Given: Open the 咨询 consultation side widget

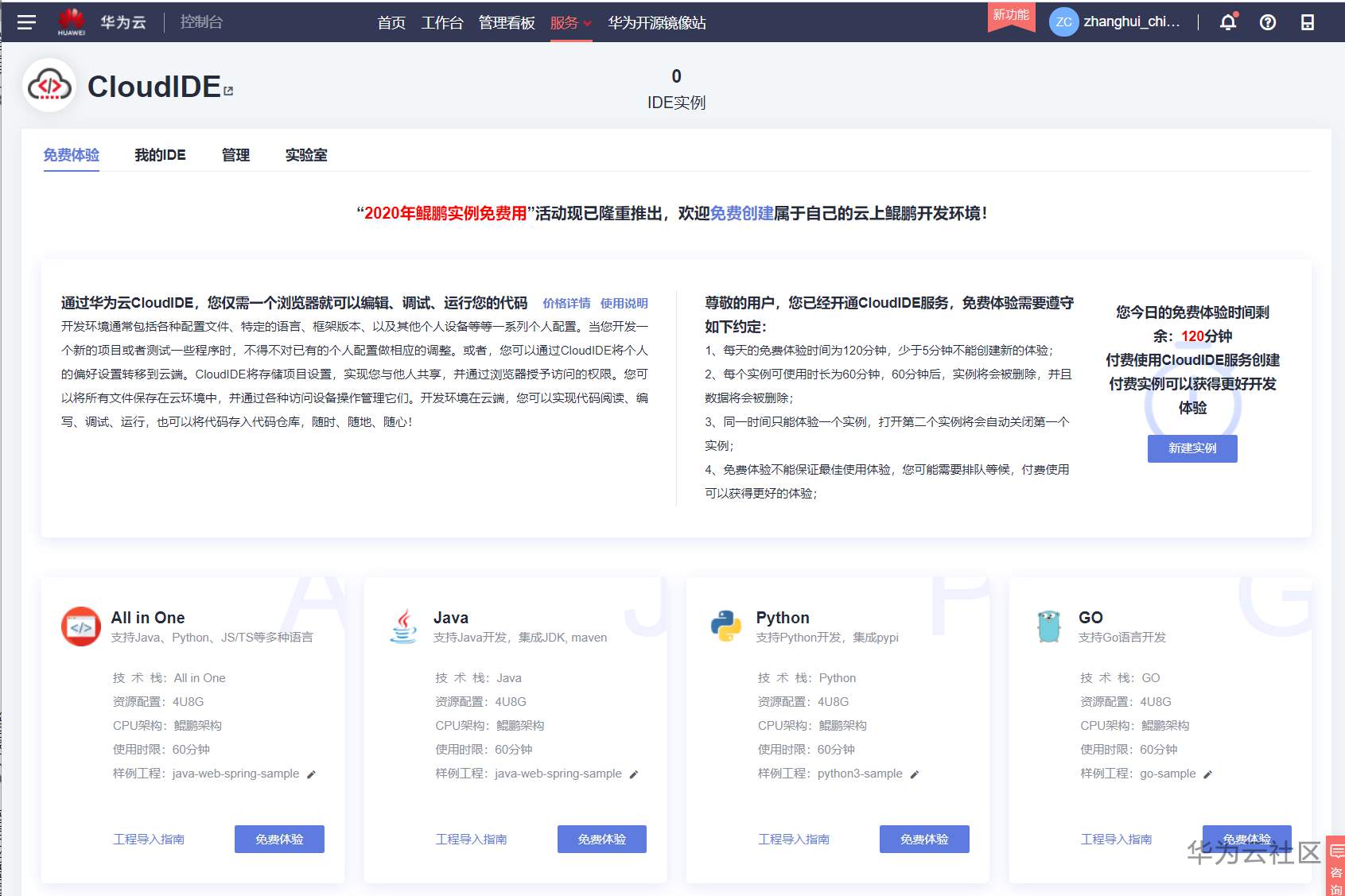Looking at the screenshot, I should tap(1336, 866).
